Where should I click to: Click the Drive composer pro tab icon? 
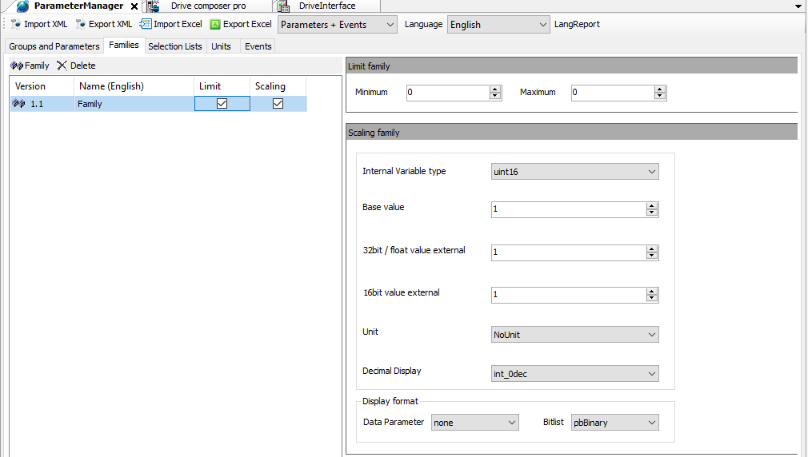153,6
